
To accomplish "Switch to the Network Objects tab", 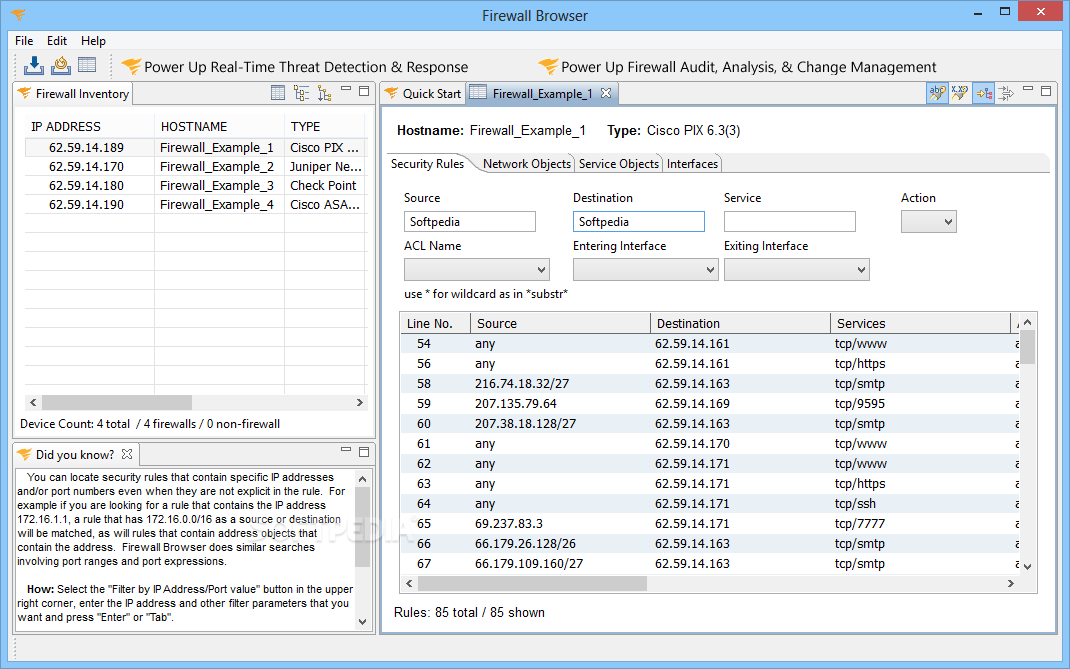I will [526, 164].
